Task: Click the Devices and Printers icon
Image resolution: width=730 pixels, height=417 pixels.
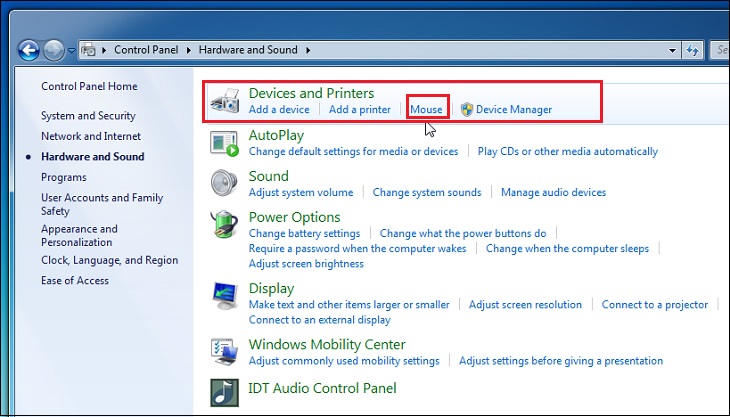Action: click(224, 100)
